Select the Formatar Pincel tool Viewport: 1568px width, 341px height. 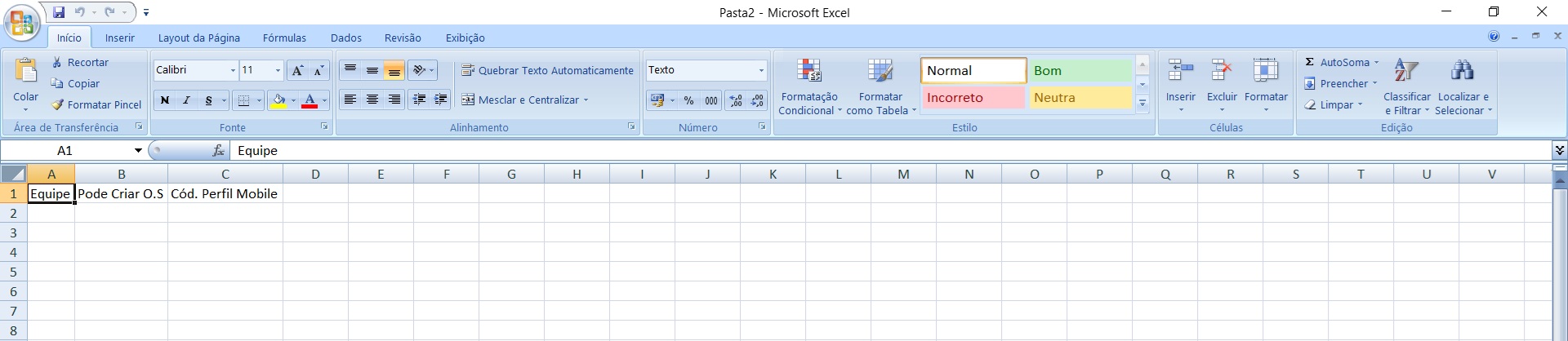click(x=96, y=104)
